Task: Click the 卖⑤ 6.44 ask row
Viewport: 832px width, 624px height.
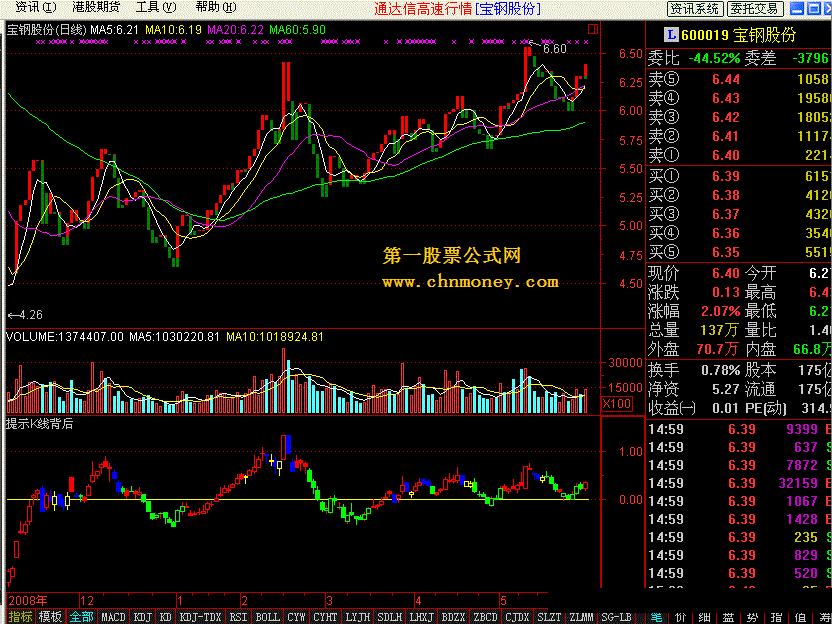Action: 740,80
